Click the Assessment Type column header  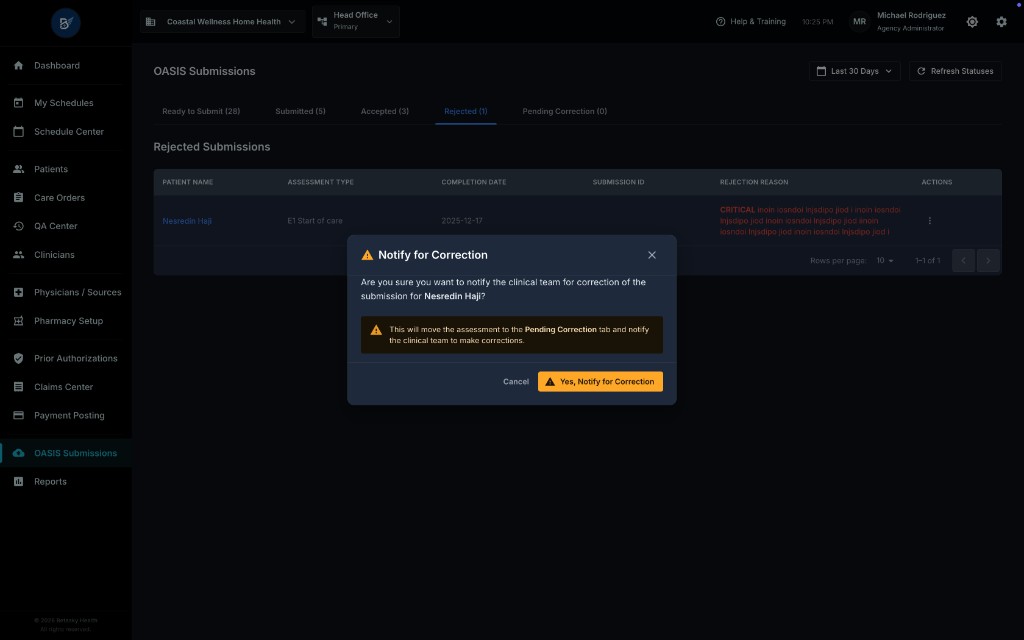(x=321, y=182)
